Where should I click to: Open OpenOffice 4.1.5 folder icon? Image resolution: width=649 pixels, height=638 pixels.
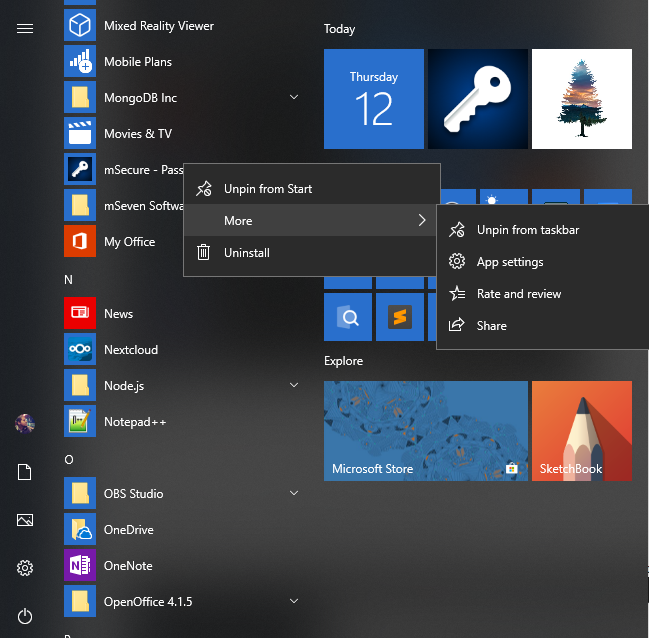(80, 601)
